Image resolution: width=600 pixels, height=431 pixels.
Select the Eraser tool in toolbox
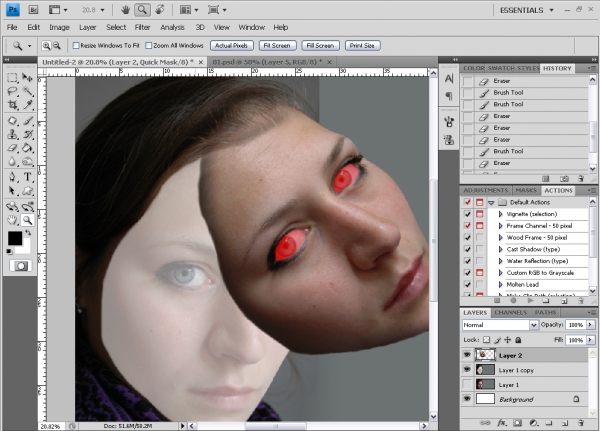coord(12,148)
